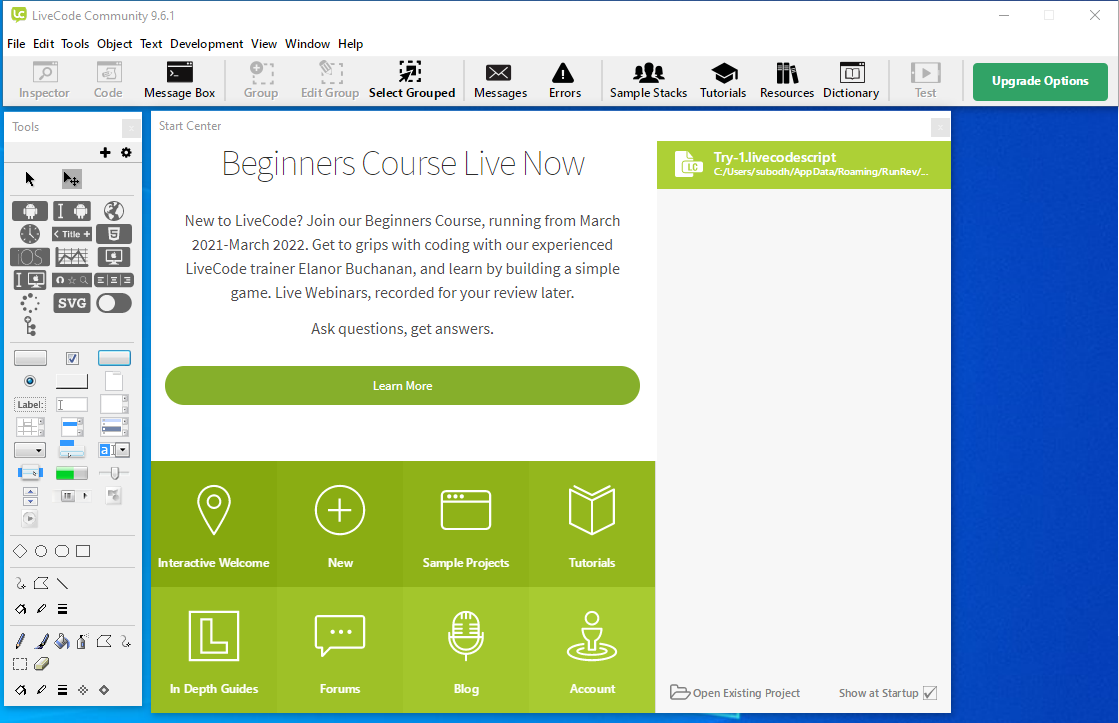Image resolution: width=1119 pixels, height=723 pixels.
Task: Open the Interactive Welcome tile
Action: pos(213,524)
